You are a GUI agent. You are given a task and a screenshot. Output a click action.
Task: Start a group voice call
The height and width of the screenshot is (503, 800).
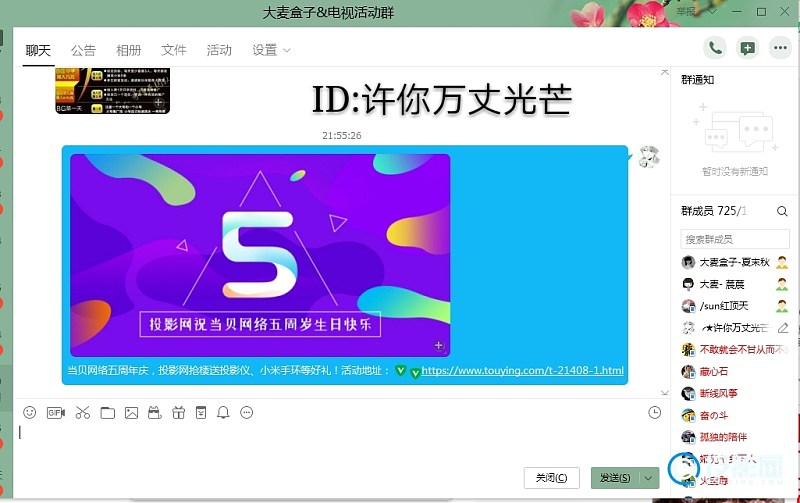(715, 48)
